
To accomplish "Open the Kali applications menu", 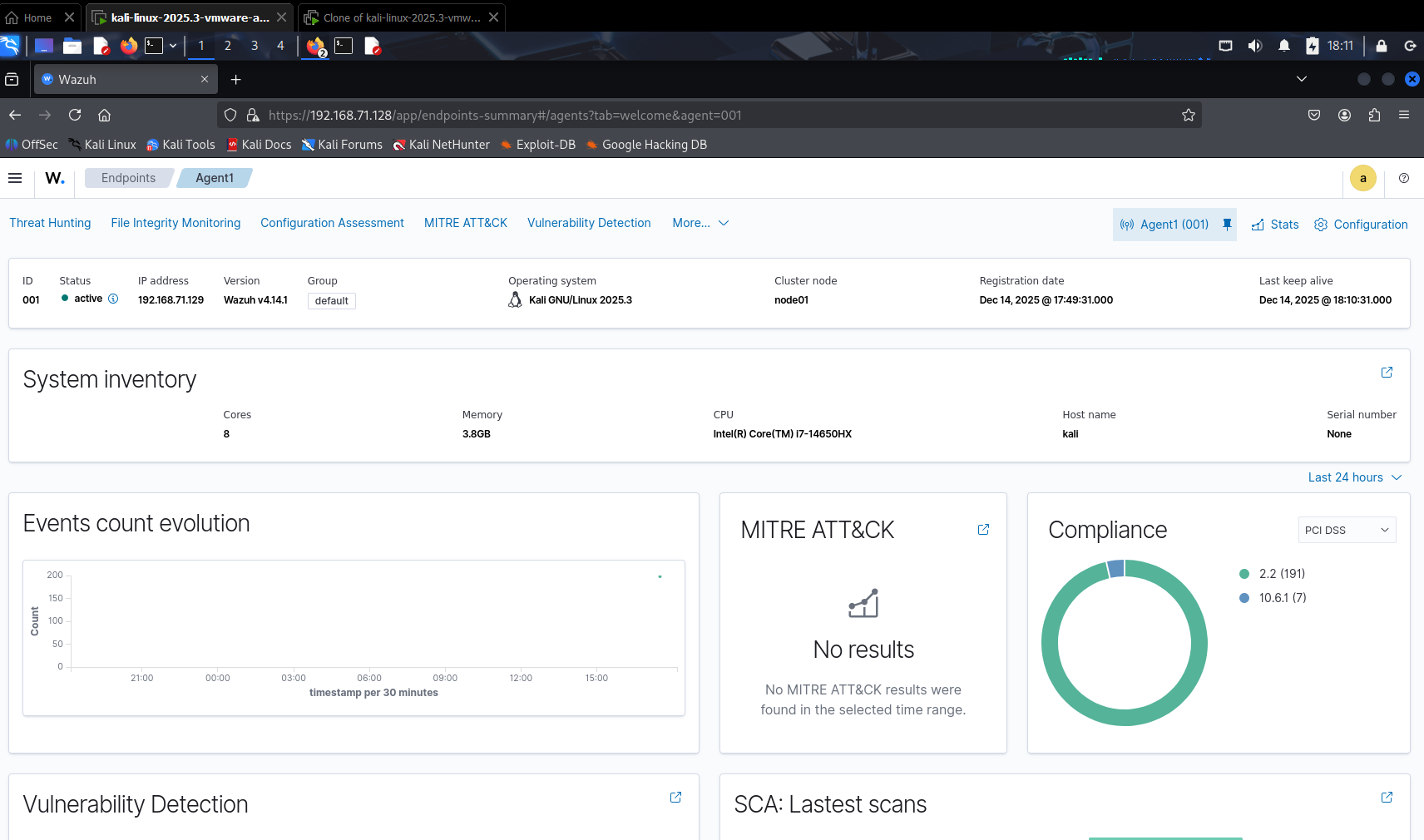I will tap(10, 46).
